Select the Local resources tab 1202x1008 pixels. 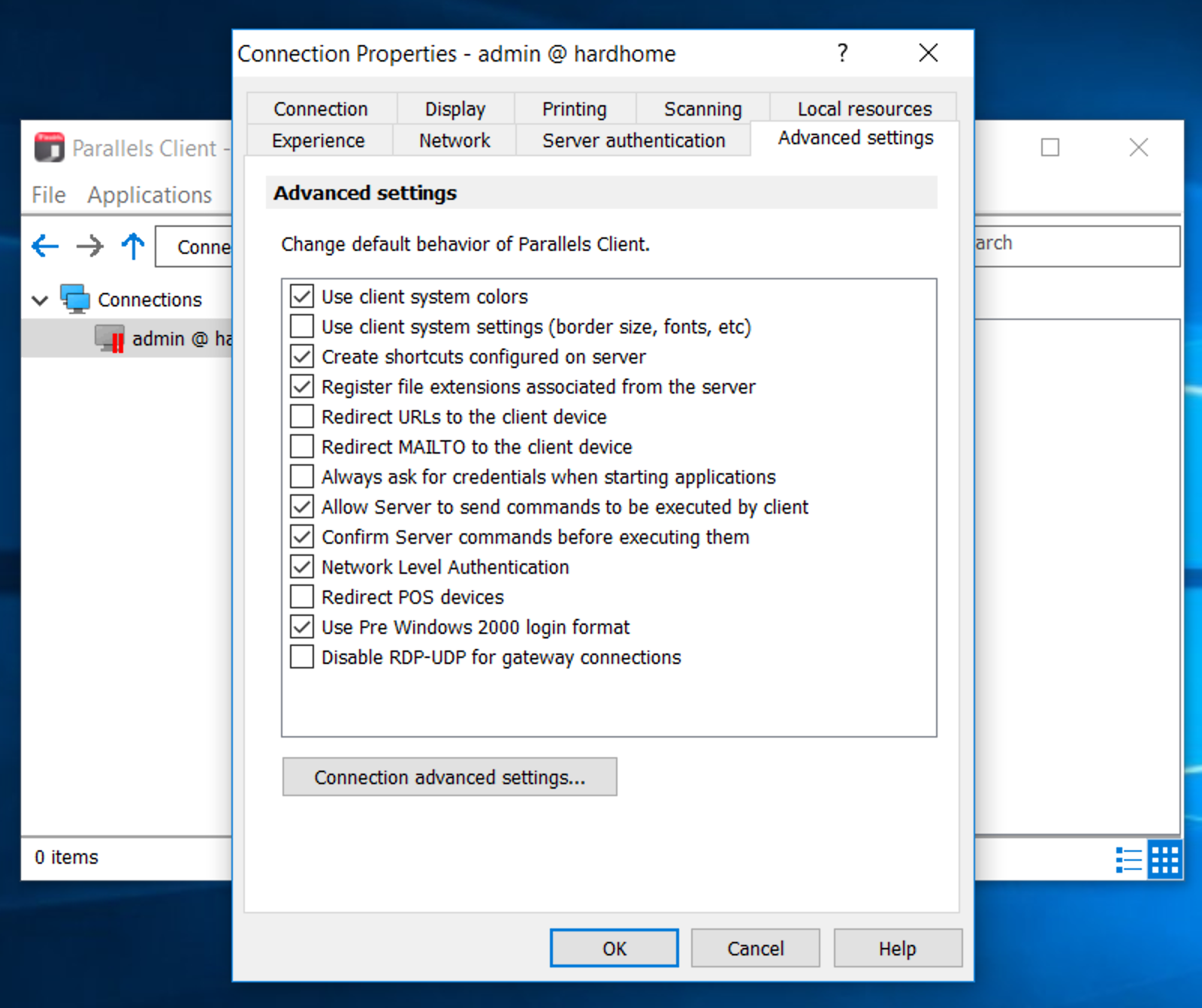865,109
